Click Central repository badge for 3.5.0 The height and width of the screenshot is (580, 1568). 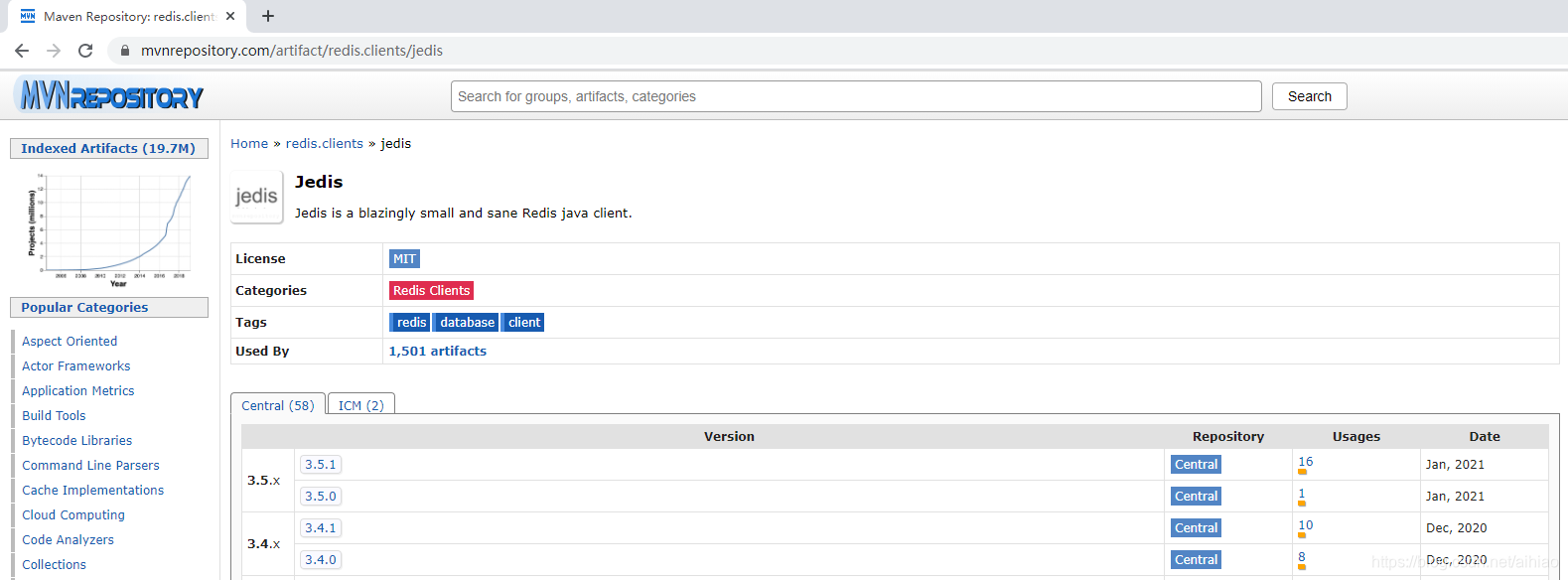[1196, 497]
